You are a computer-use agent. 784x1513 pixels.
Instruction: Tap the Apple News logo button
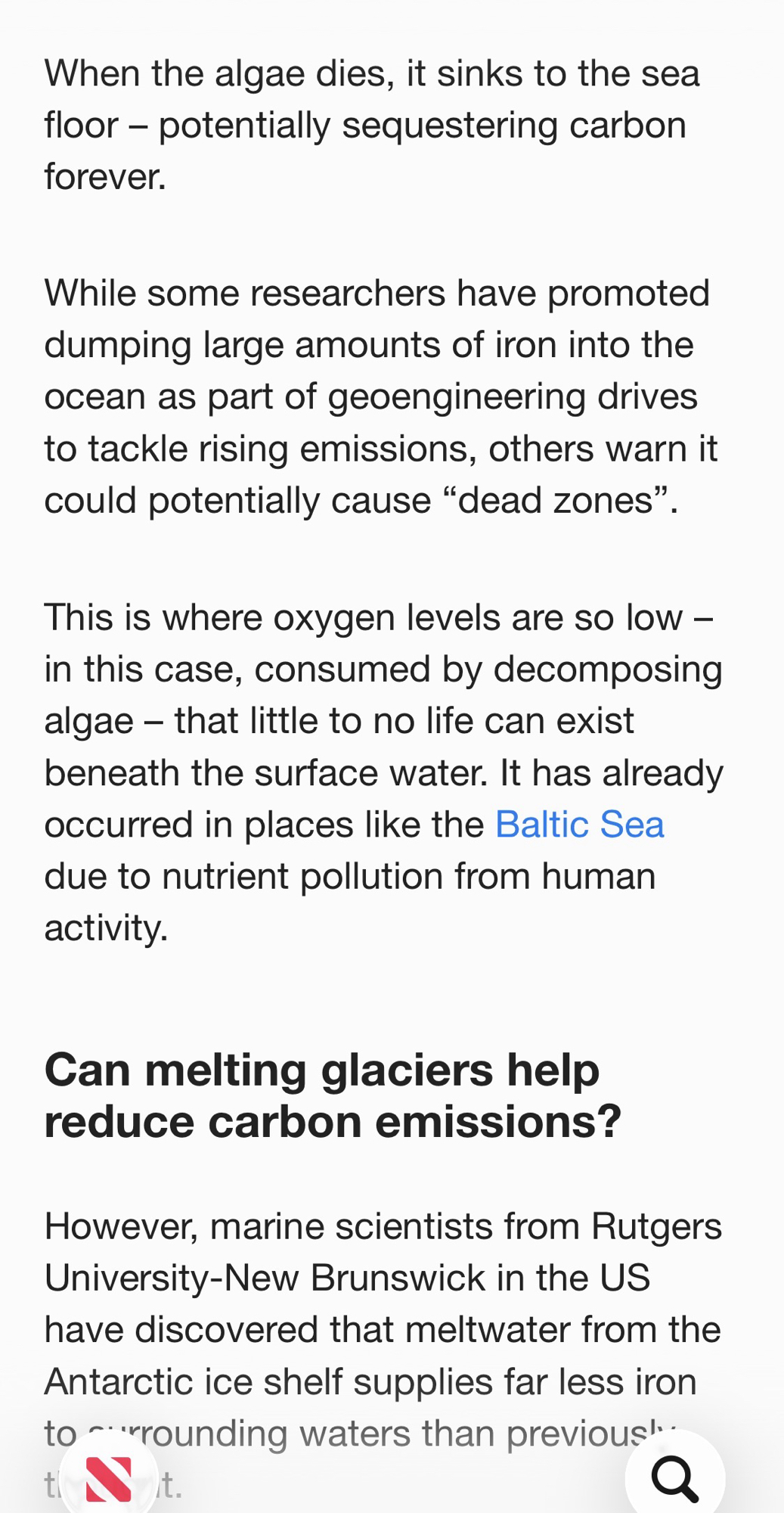pyautogui.click(x=109, y=1477)
